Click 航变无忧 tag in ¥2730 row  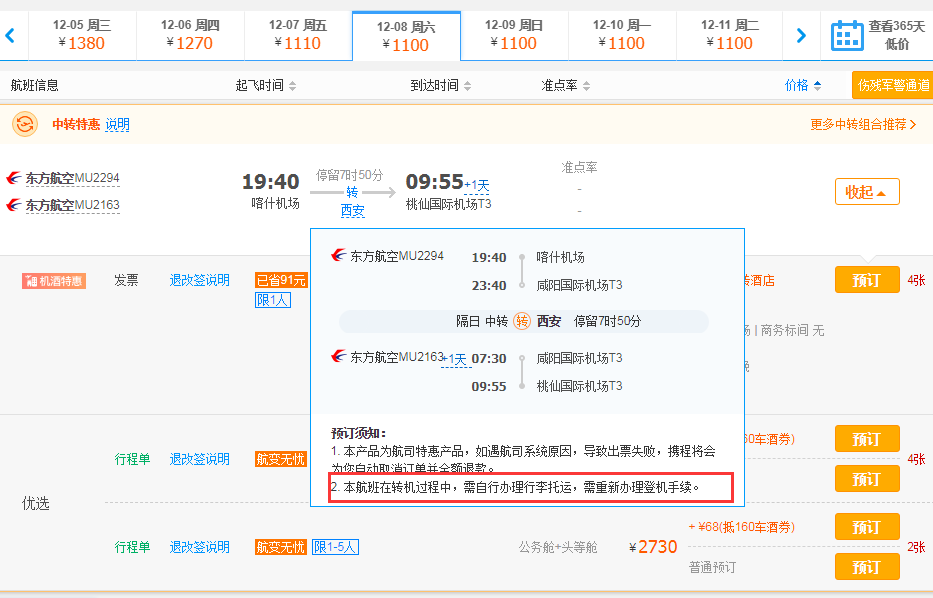point(281,547)
